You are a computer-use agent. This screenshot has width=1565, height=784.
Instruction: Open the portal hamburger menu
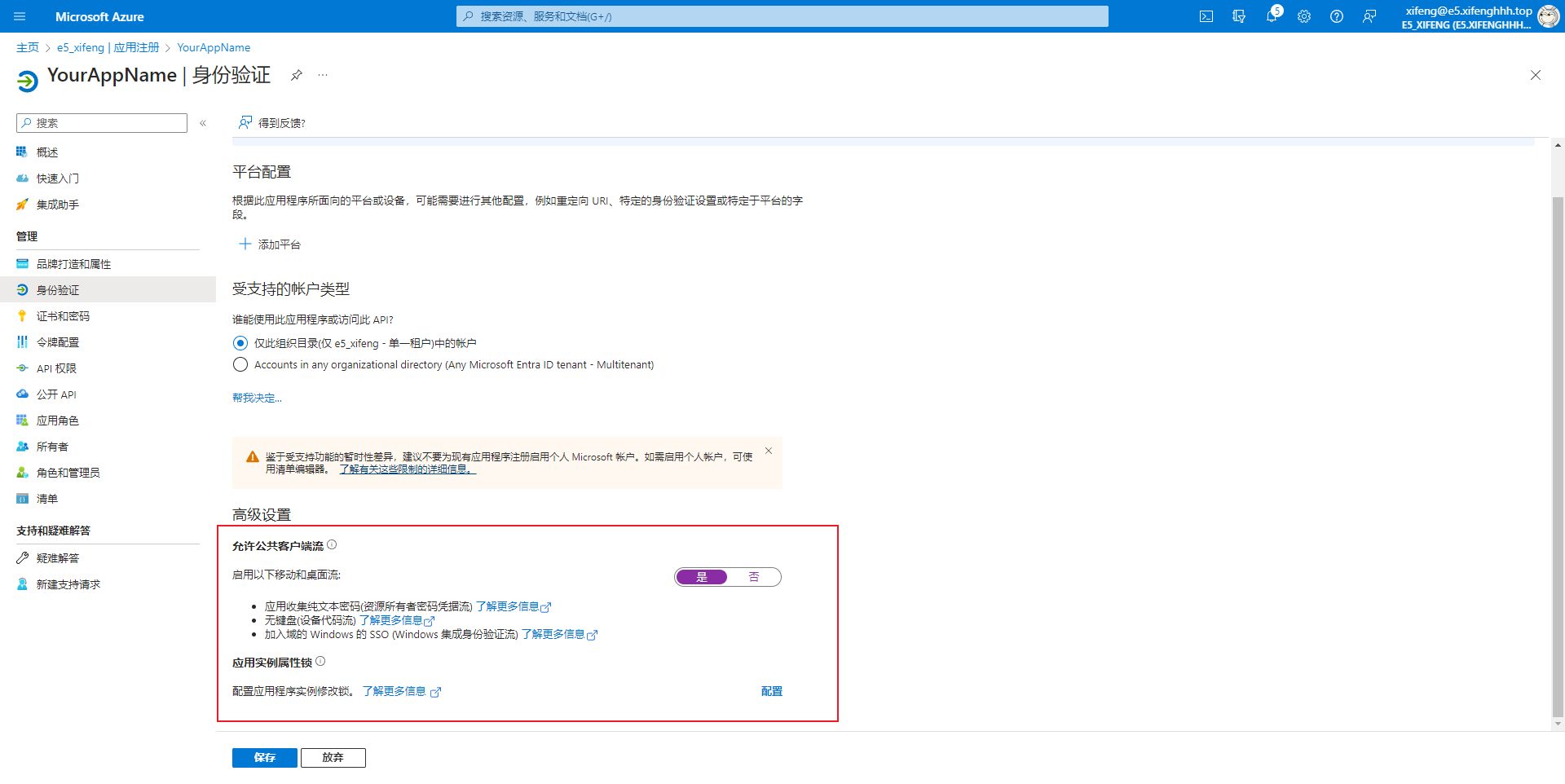[x=20, y=16]
